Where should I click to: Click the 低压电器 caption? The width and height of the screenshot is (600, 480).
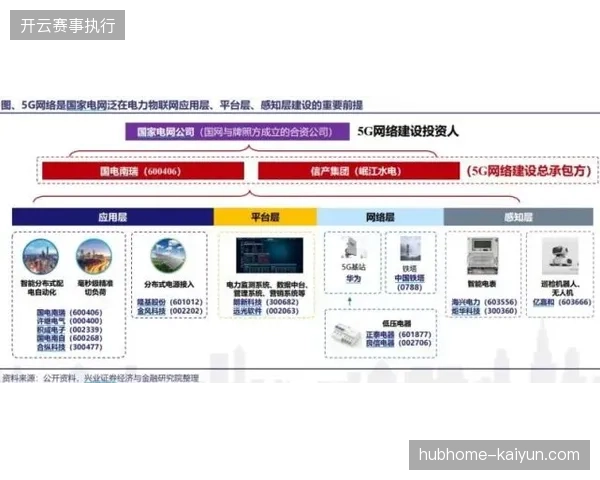click(x=396, y=324)
